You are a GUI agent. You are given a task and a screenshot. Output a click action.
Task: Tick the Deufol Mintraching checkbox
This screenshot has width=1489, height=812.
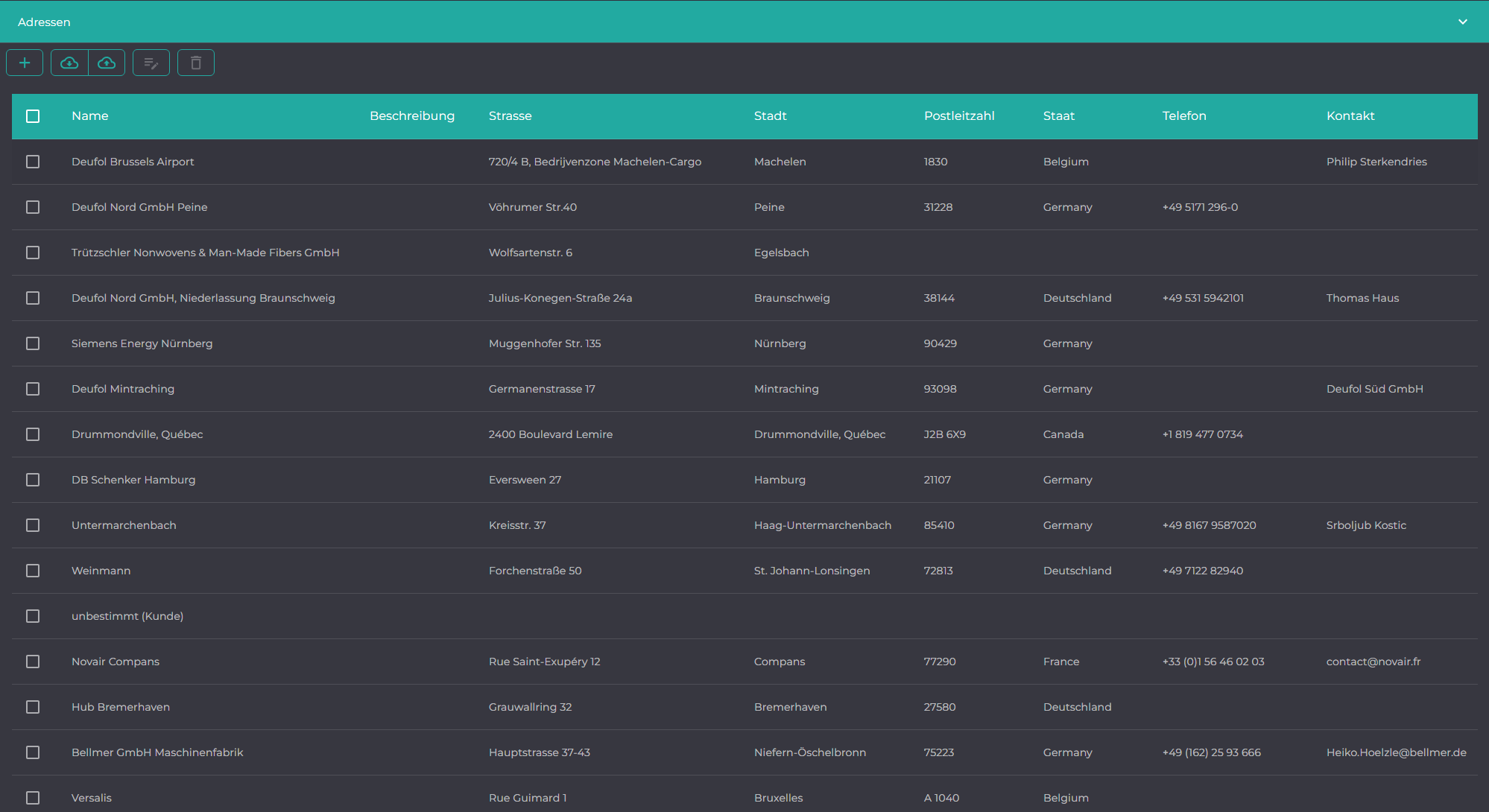(33, 389)
